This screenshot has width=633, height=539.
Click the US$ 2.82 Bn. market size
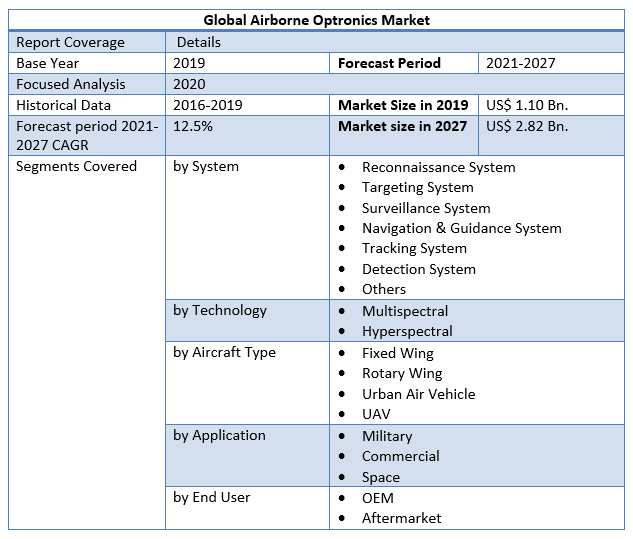tap(526, 126)
